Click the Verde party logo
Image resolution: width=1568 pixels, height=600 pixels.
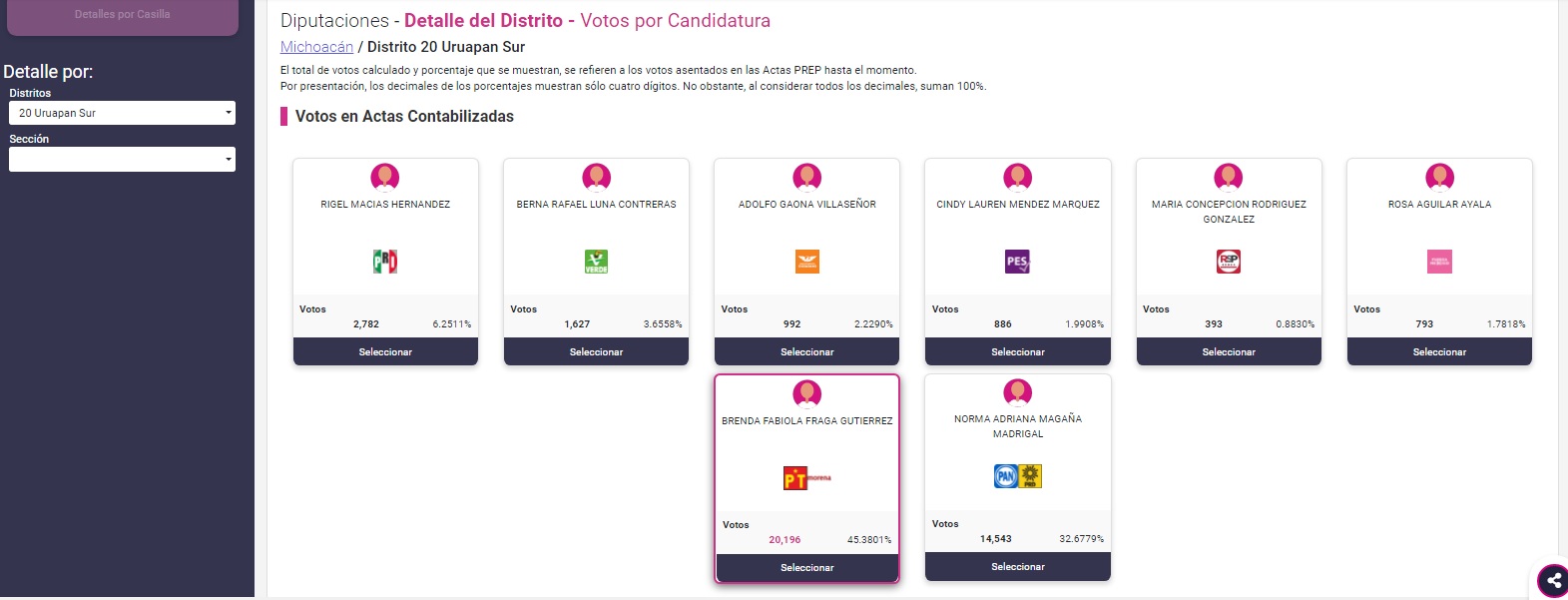pyautogui.click(x=596, y=262)
